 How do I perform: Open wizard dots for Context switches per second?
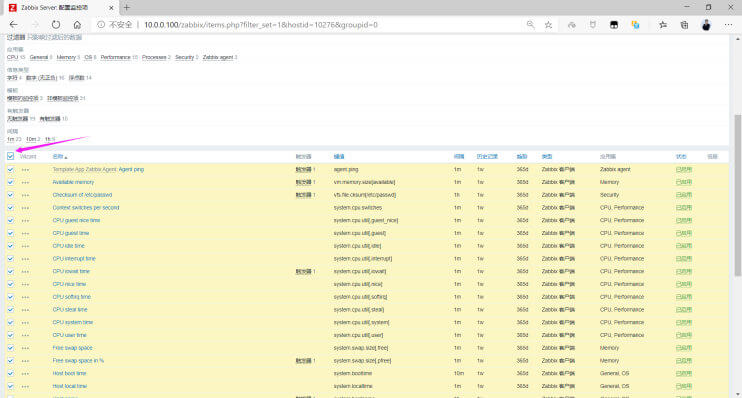(25, 208)
